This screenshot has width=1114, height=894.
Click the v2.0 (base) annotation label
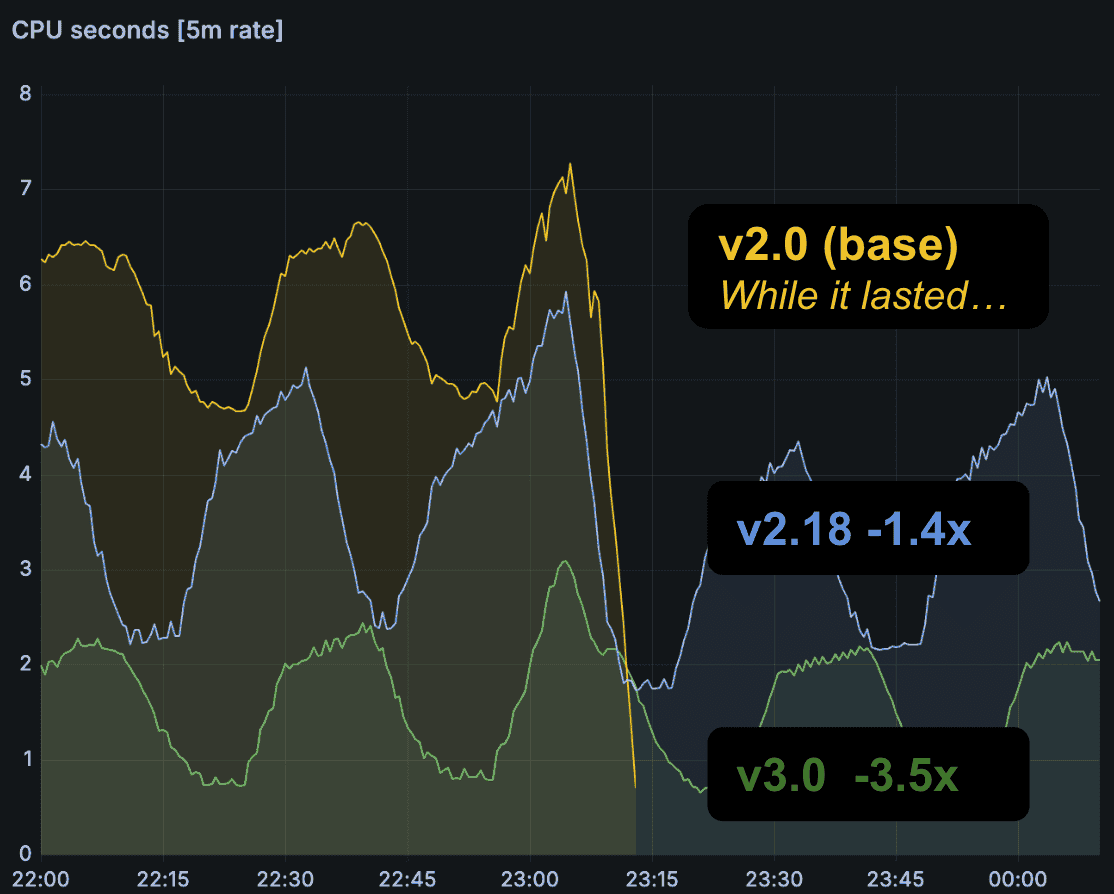click(x=838, y=246)
